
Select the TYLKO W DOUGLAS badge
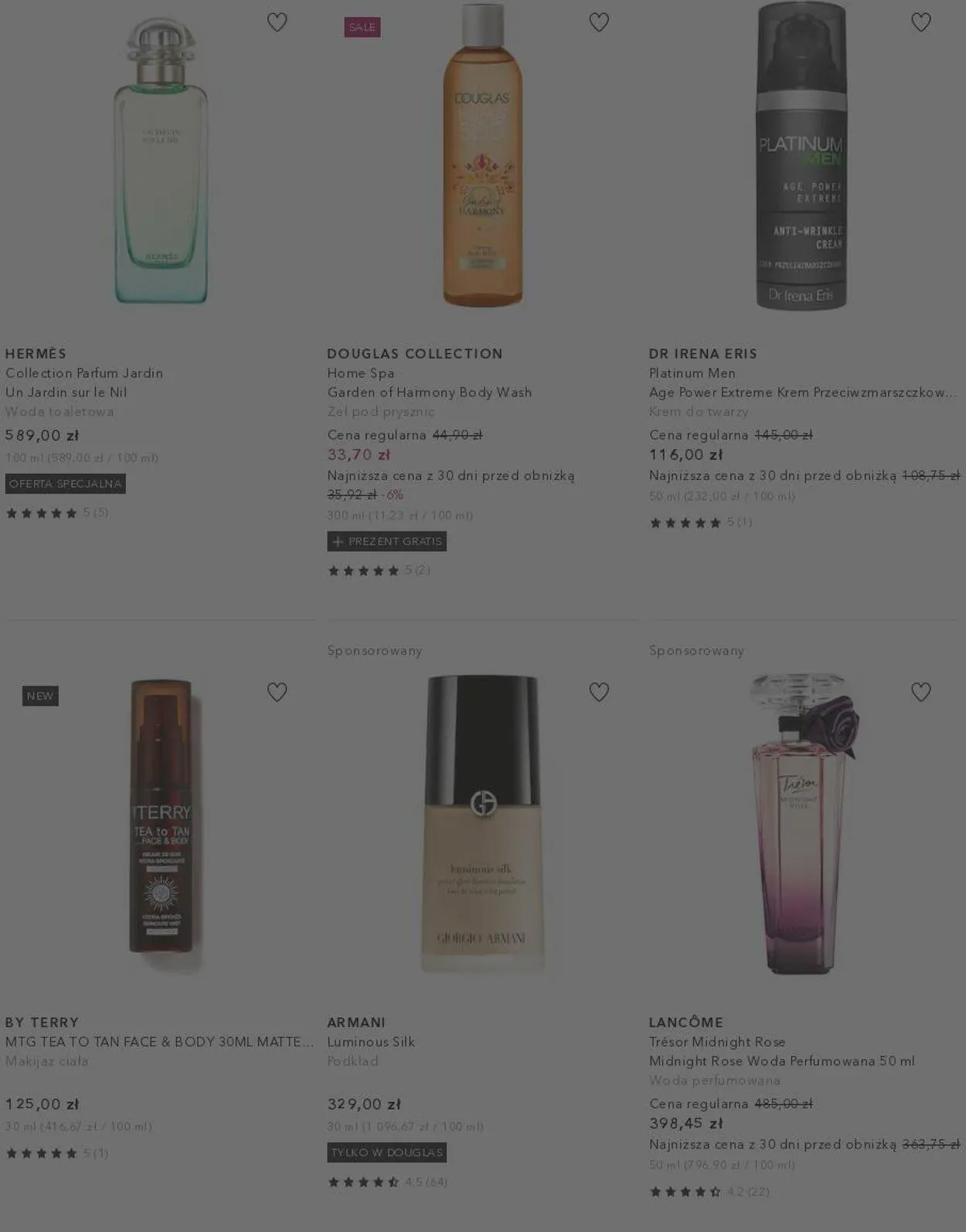point(387,1152)
